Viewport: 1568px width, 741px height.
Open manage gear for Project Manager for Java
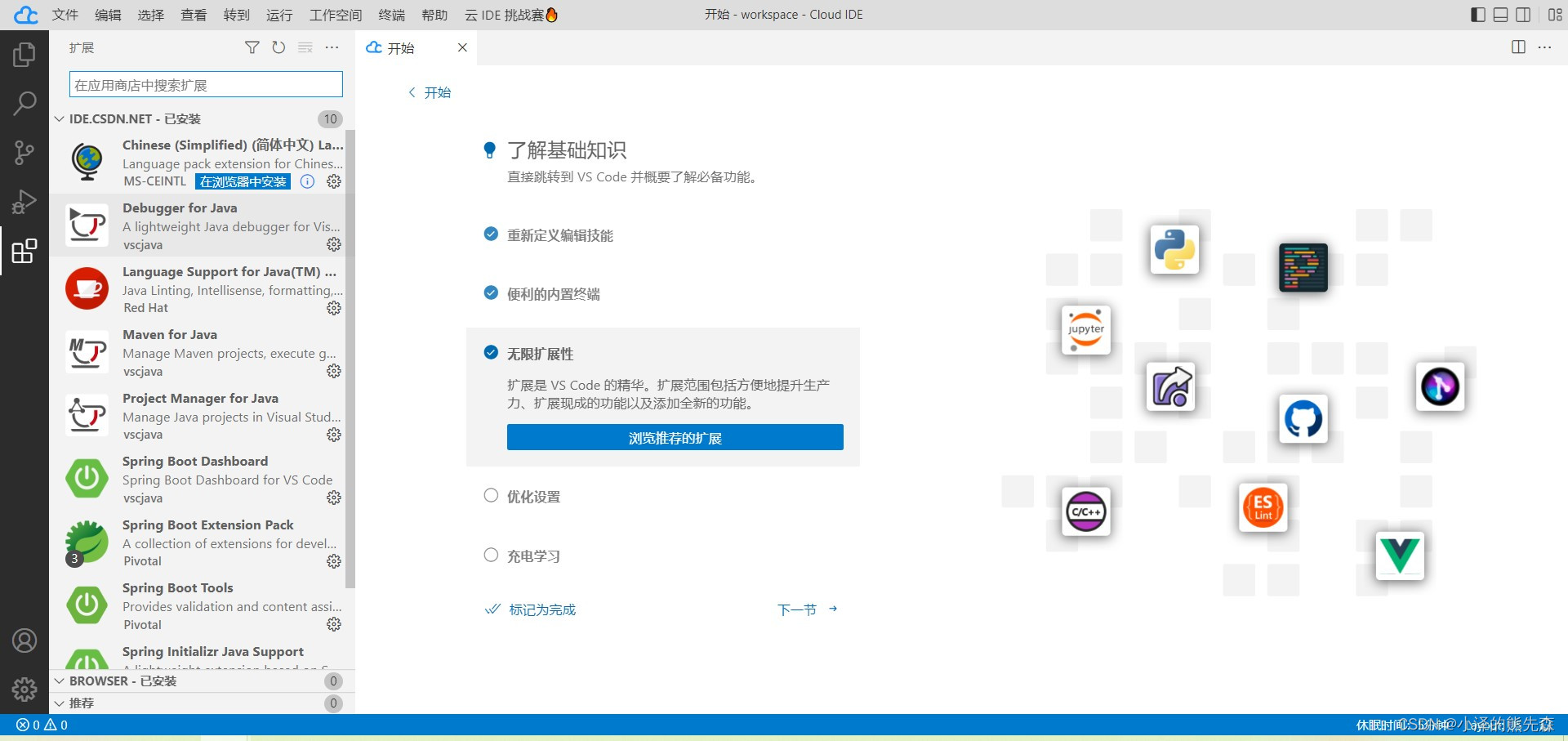334,435
